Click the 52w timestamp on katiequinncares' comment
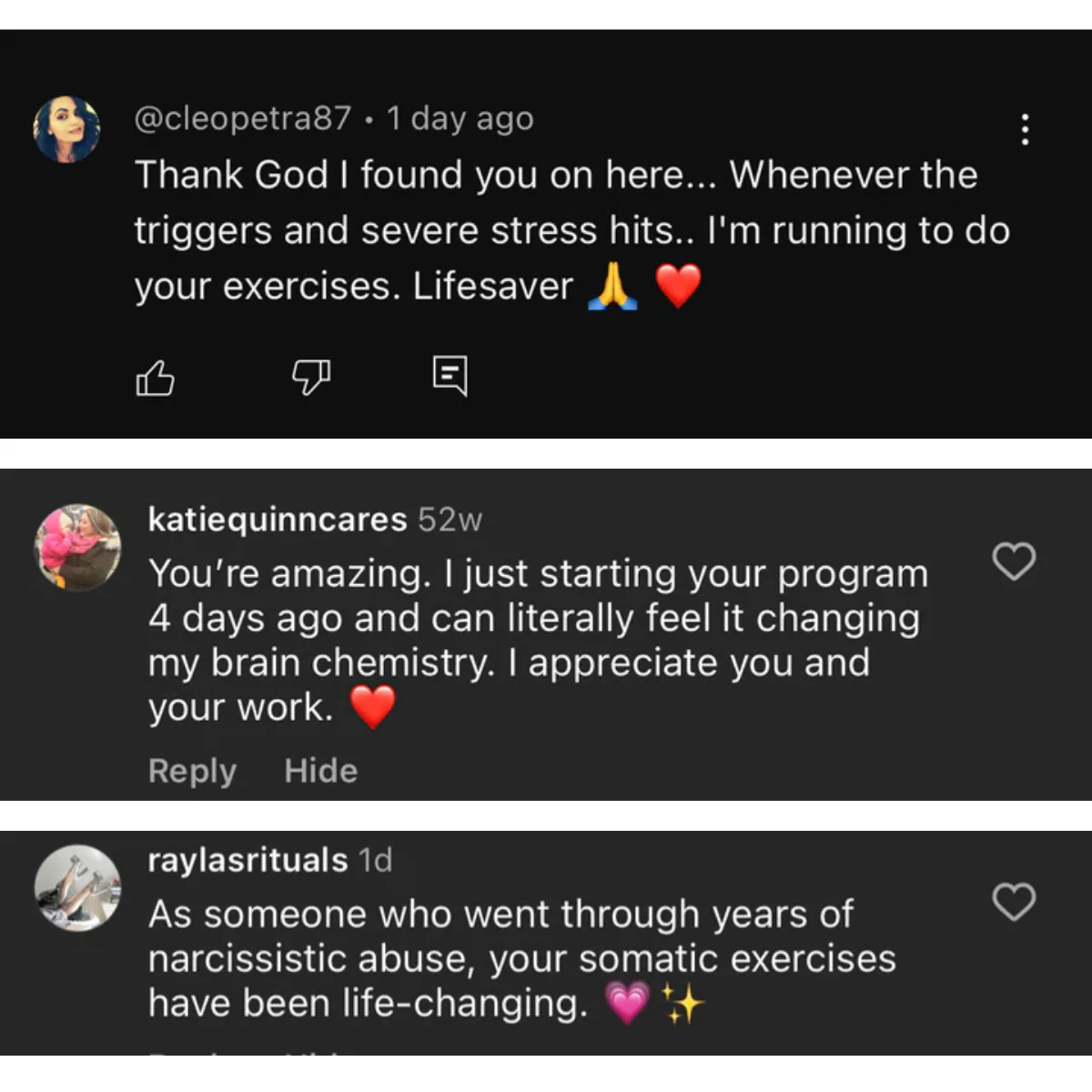Image resolution: width=1092 pixels, height=1092 pixels. click(450, 520)
